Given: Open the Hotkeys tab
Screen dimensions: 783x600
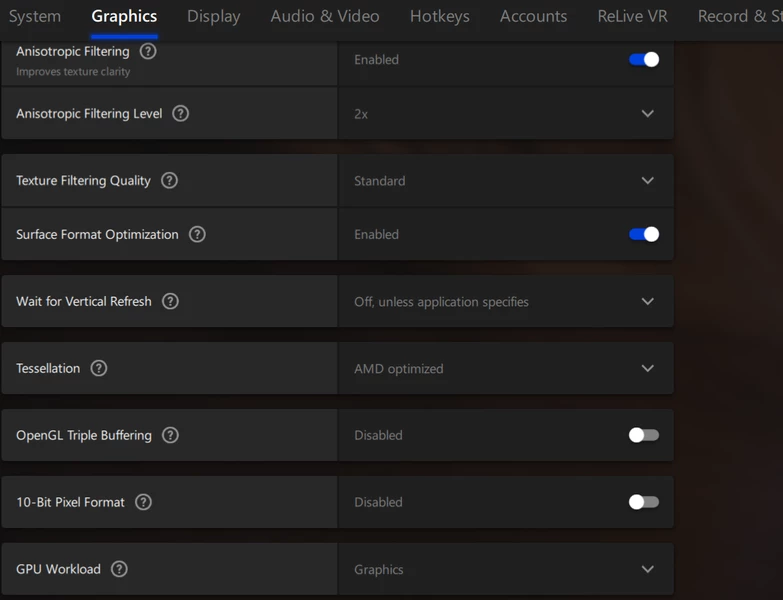Looking at the screenshot, I should point(439,16).
